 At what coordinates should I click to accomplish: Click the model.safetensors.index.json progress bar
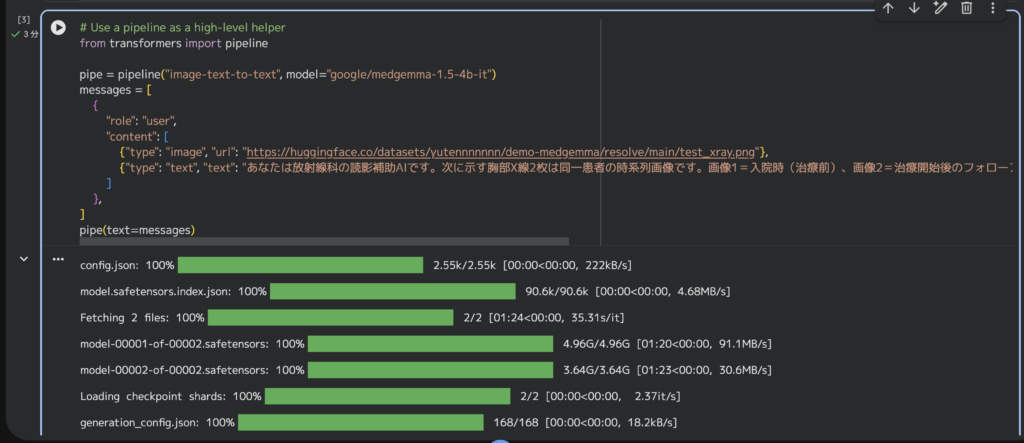pos(393,291)
